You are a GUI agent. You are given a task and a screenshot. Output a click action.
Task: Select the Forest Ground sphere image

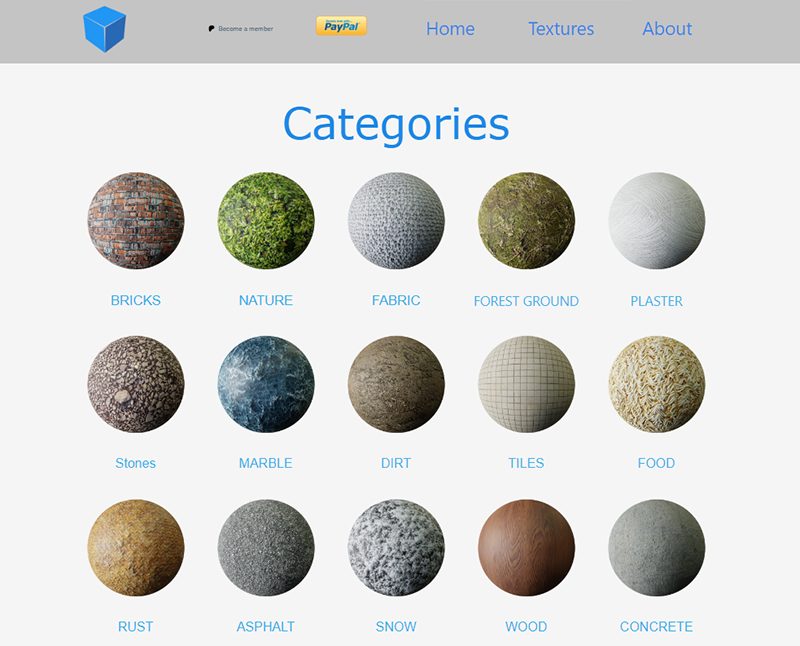[x=526, y=221]
